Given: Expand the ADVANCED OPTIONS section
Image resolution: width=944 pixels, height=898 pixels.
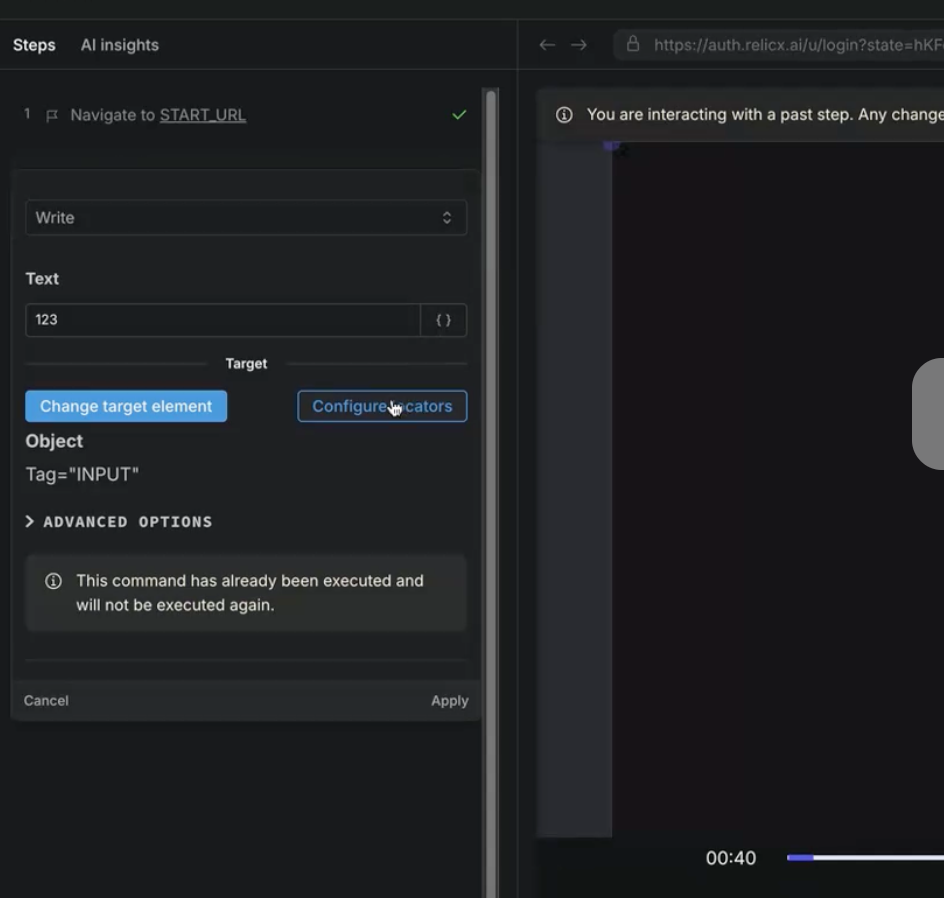Looking at the screenshot, I should click(x=118, y=522).
